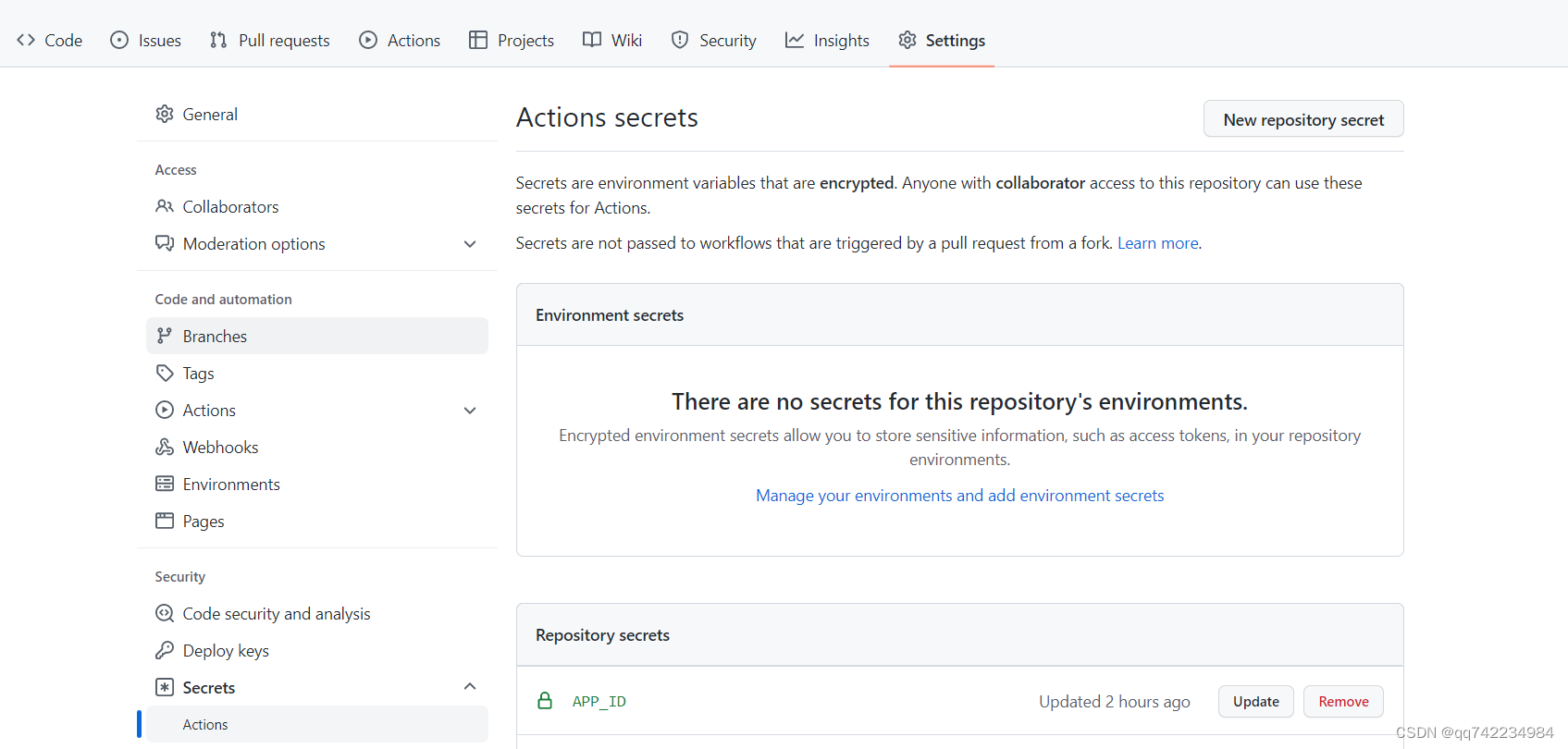Go to the Wiki tab

pos(612,41)
